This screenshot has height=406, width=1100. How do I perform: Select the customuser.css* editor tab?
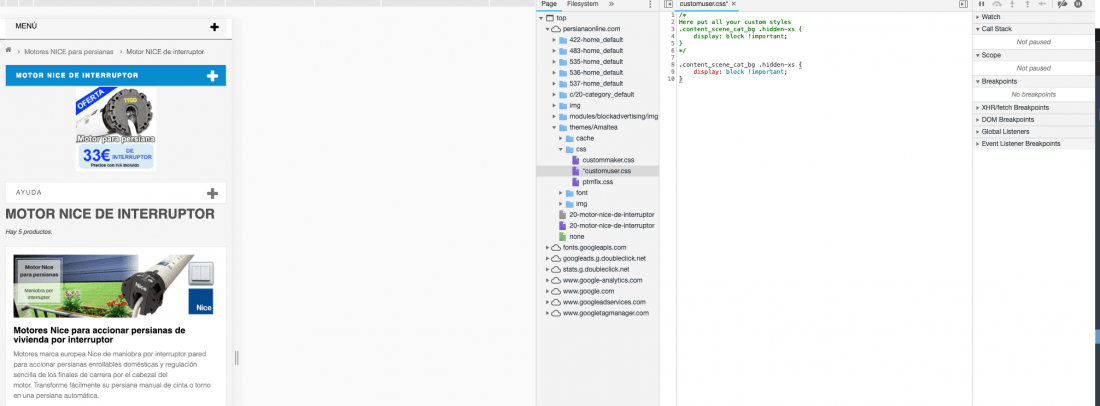coord(704,4)
